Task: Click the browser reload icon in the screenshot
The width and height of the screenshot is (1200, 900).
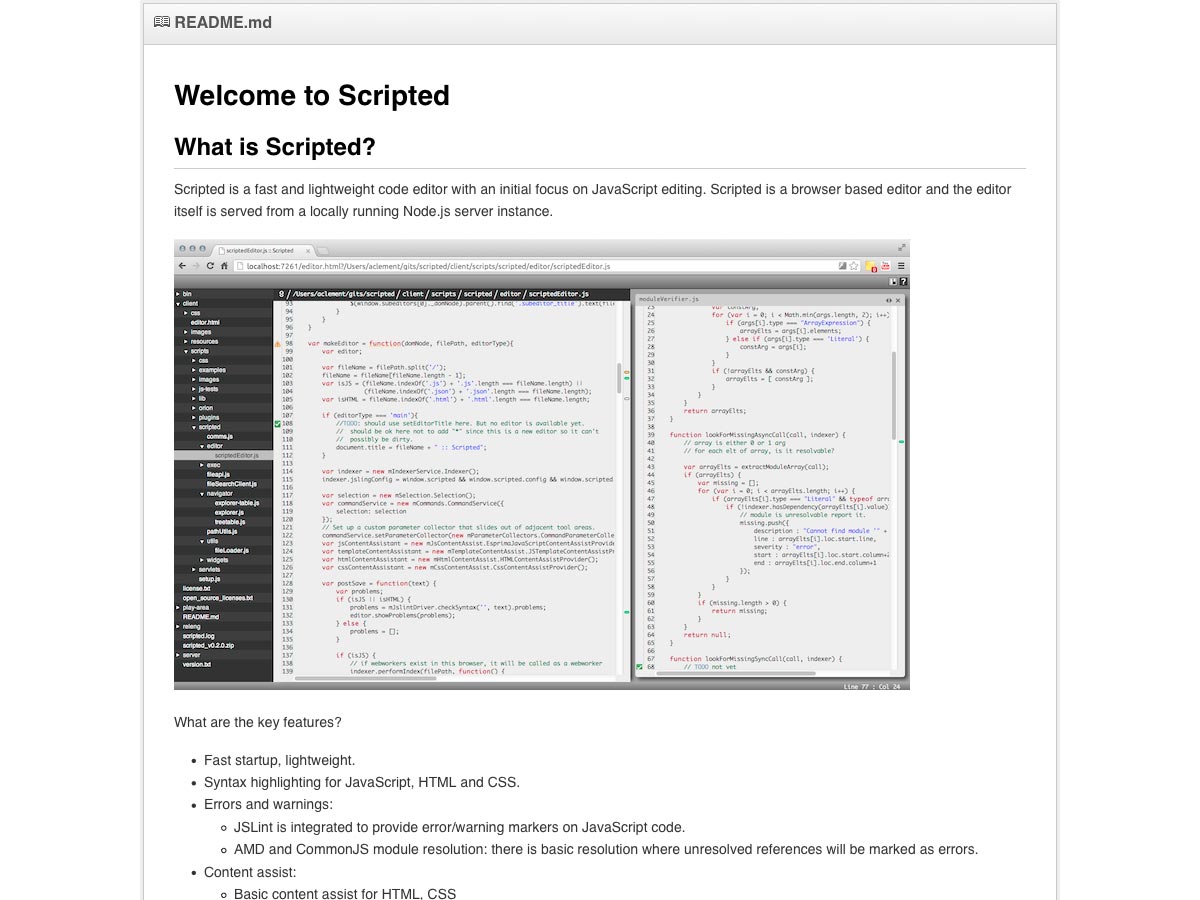Action: tap(210, 266)
